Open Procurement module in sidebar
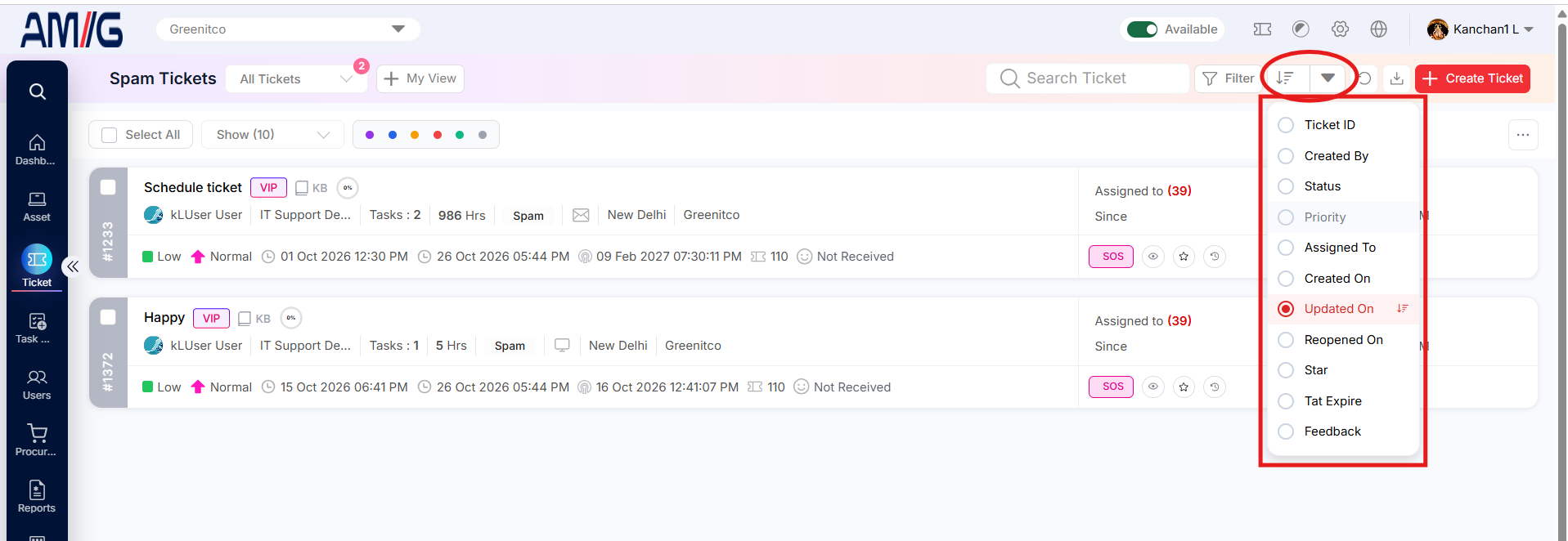The width and height of the screenshot is (1568, 541). point(36,440)
